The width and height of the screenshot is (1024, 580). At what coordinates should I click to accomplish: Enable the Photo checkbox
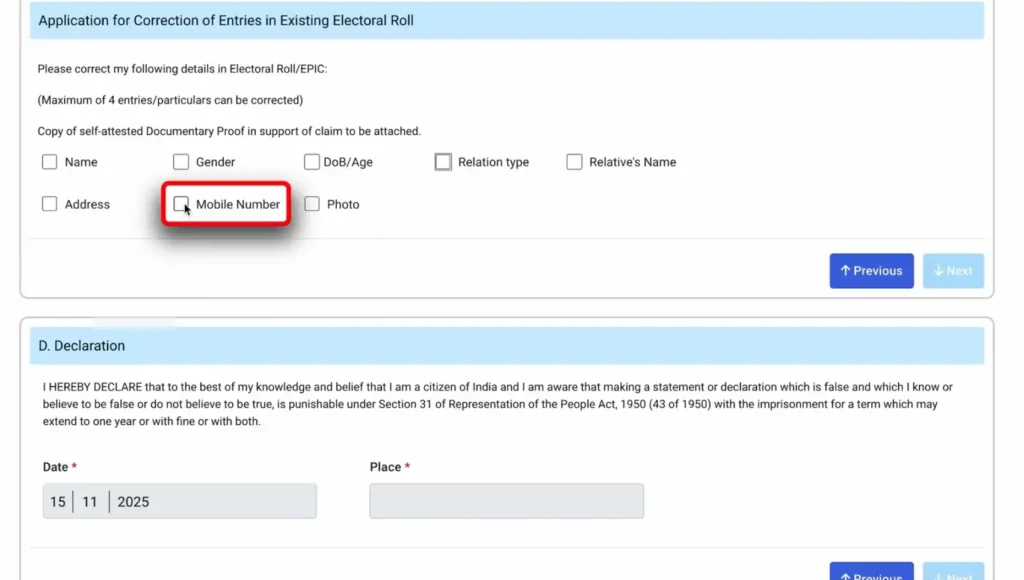[x=312, y=204]
